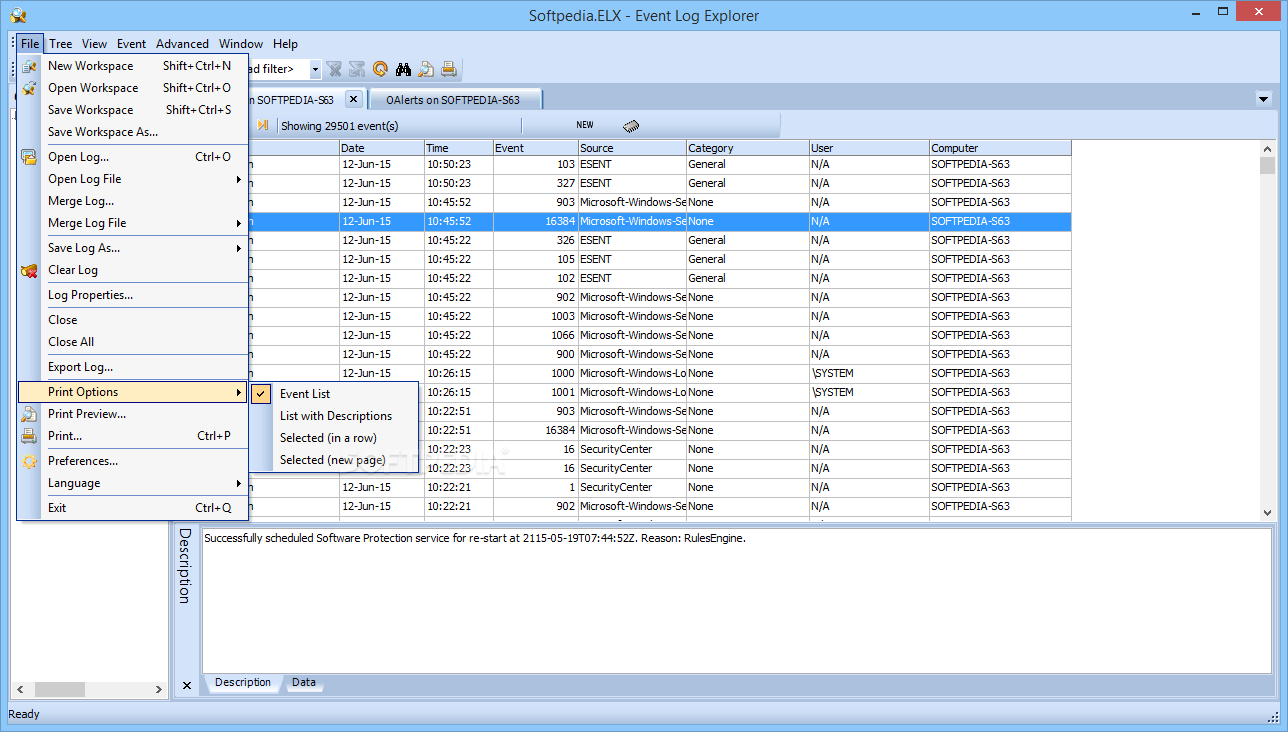Open the View menu
This screenshot has height=732, width=1288.
tap(95, 44)
